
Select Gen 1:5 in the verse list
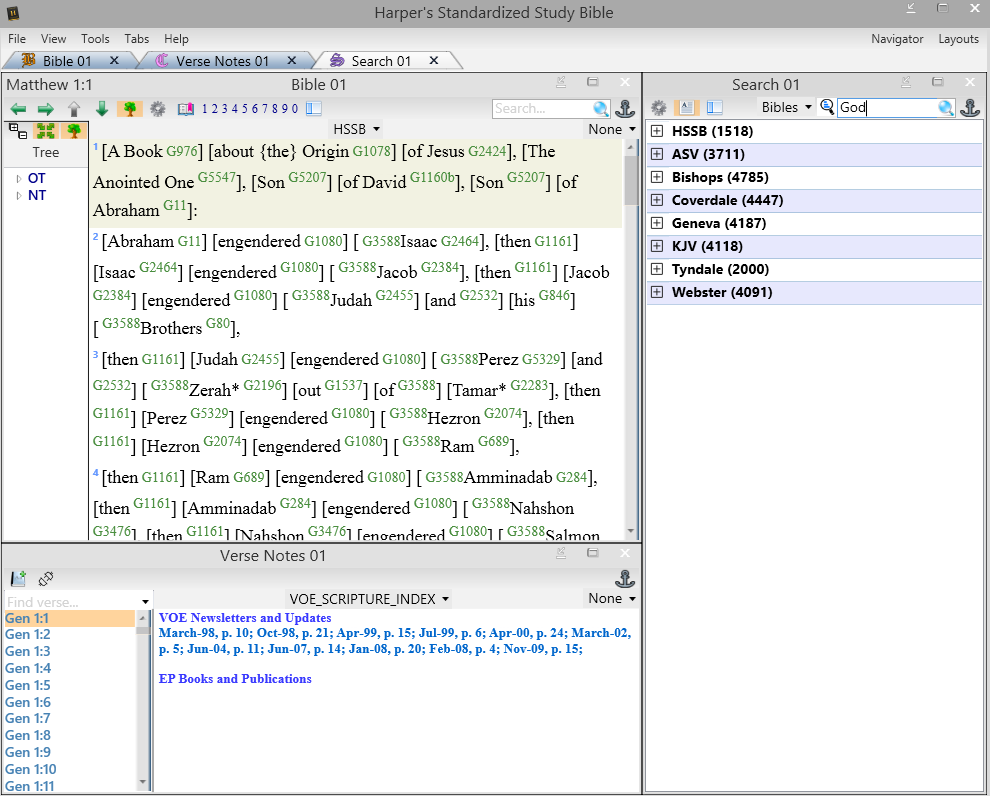point(28,685)
